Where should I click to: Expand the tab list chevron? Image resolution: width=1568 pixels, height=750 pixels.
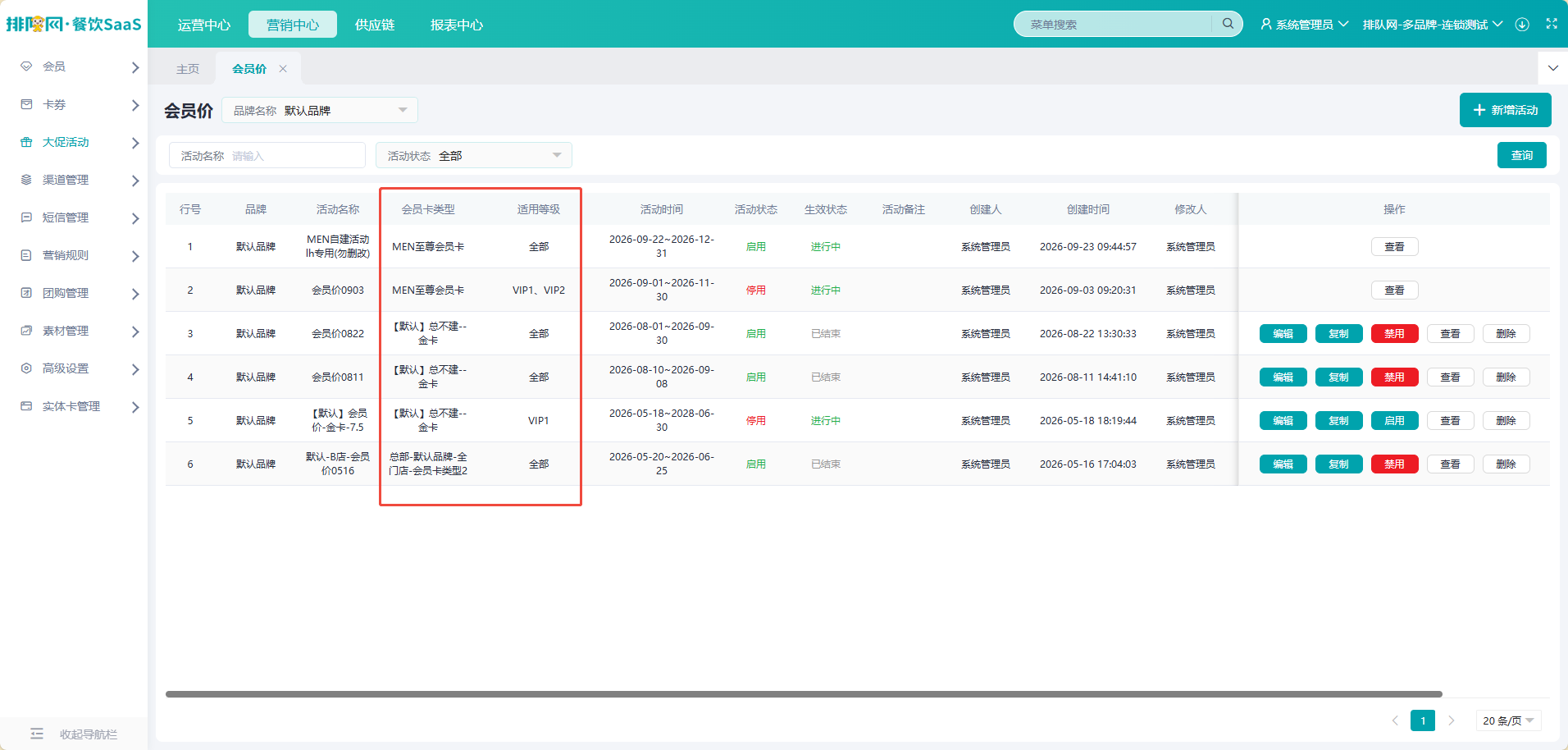pyautogui.click(x=1552, y=68)
